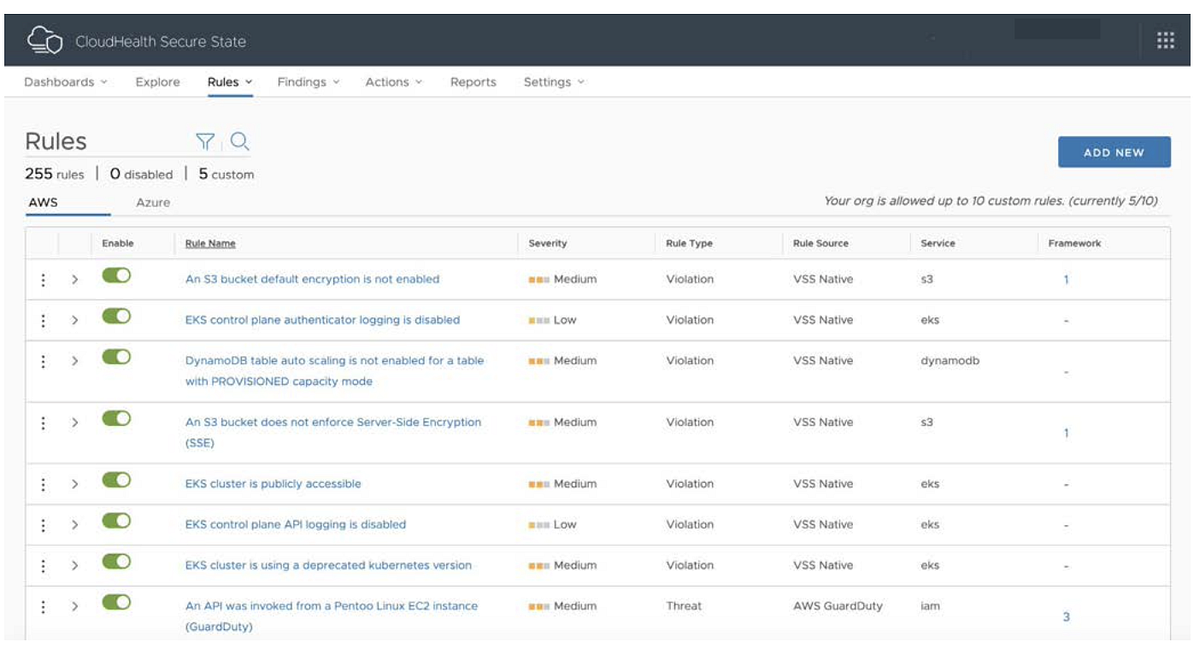Click the Framework column header

(1075, 243)
